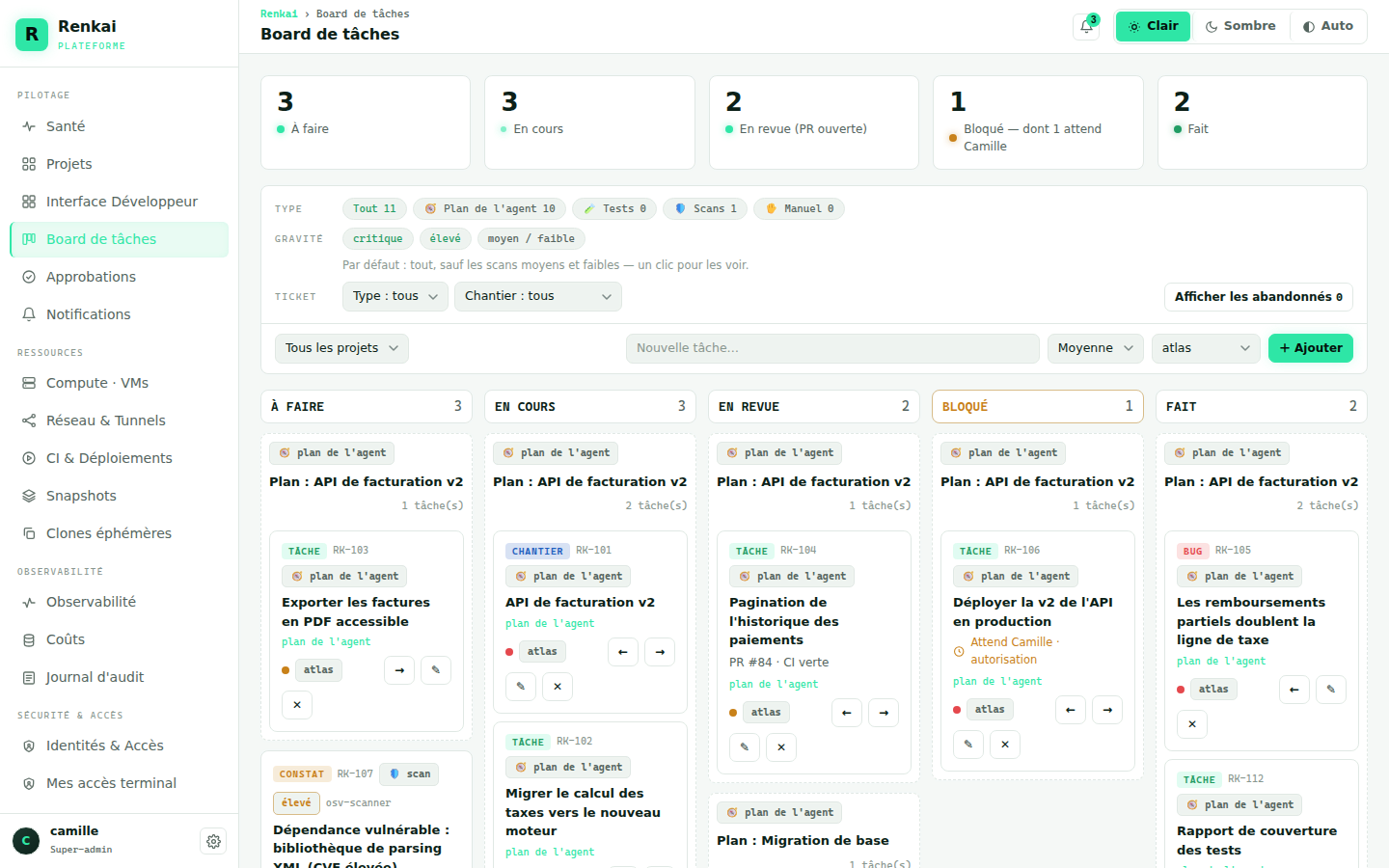Edit the RK-103 task with pencil icon
This screenshot has width=1389, height=868.
point(436,670)
